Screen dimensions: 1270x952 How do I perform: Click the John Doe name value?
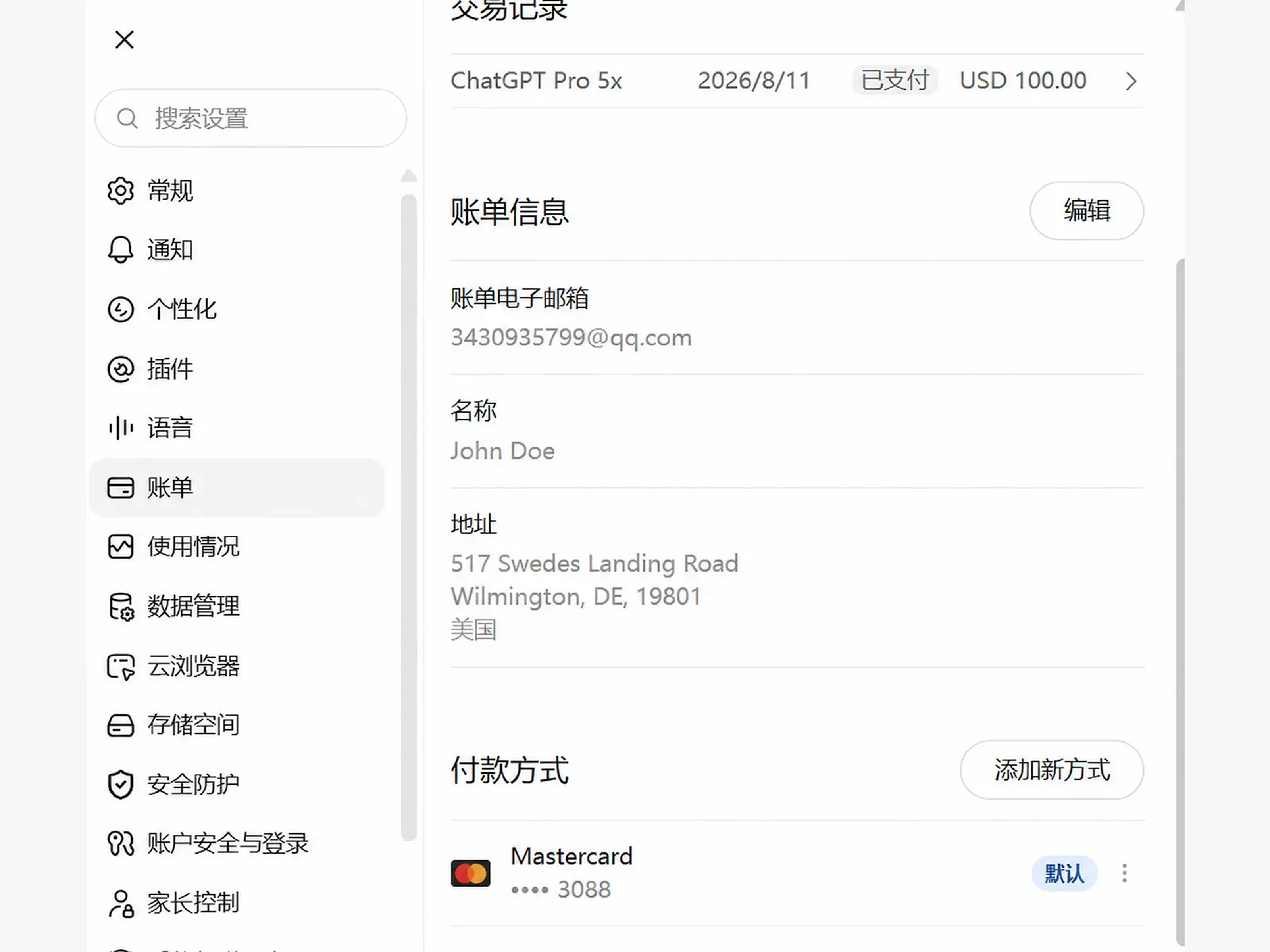point(503,451)
